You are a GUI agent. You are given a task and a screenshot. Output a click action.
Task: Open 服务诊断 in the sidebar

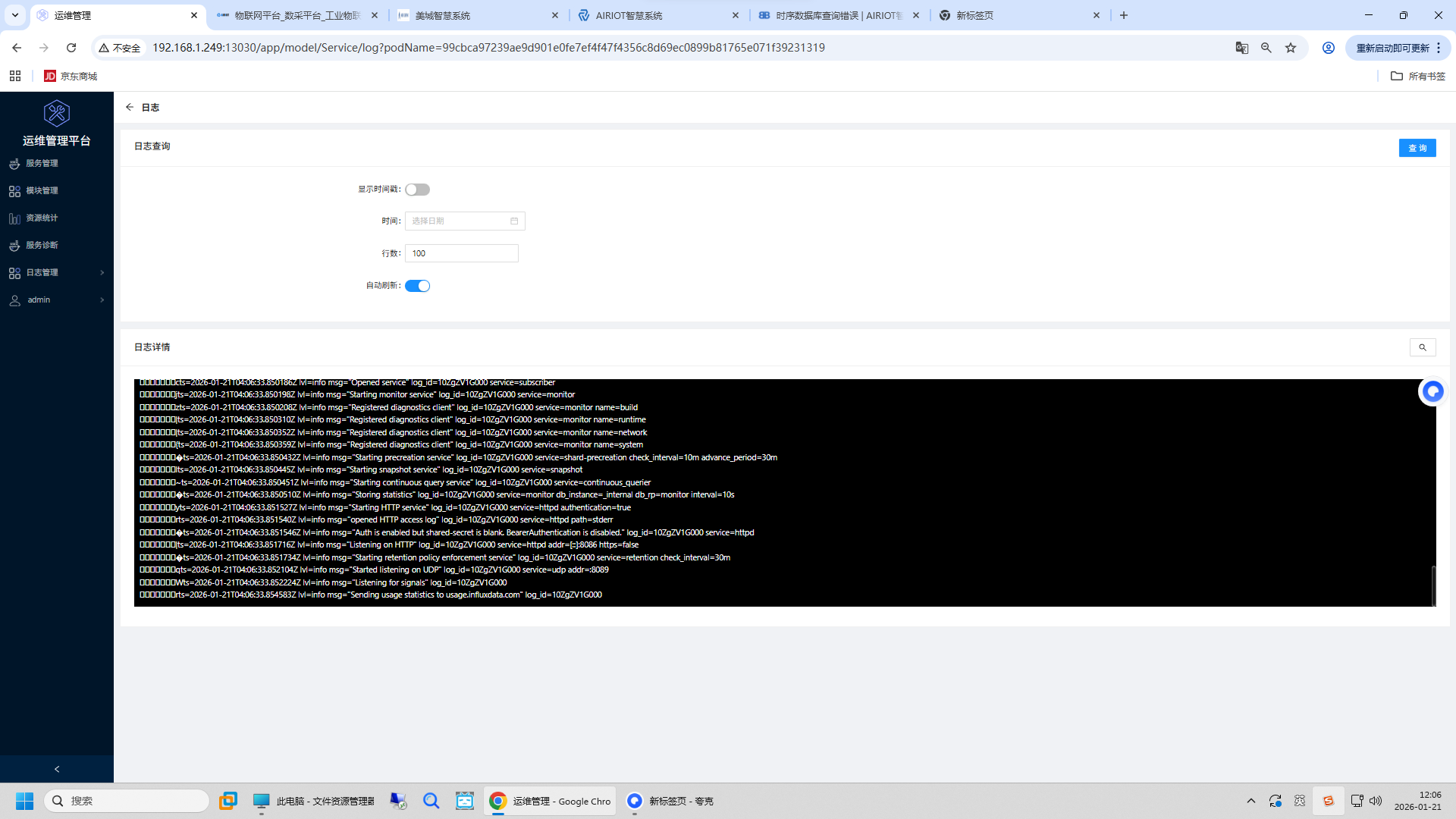coord(42,245)
